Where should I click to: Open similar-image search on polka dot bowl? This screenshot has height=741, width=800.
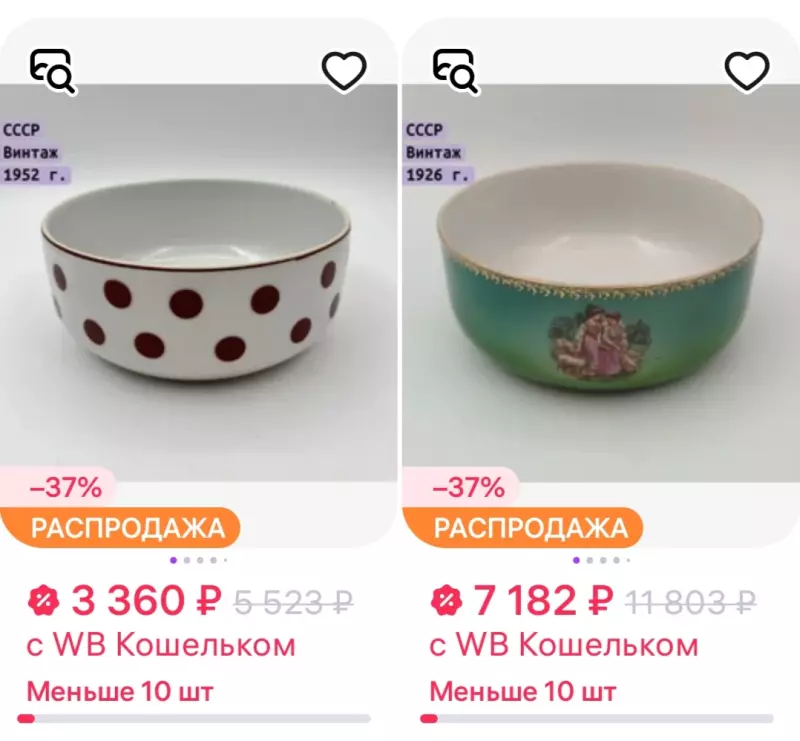53,71
